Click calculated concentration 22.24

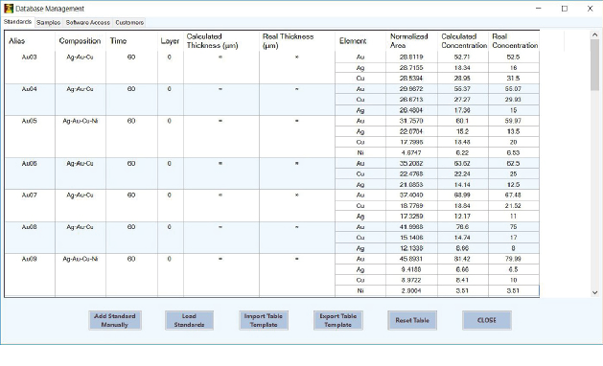coord(463,174)
